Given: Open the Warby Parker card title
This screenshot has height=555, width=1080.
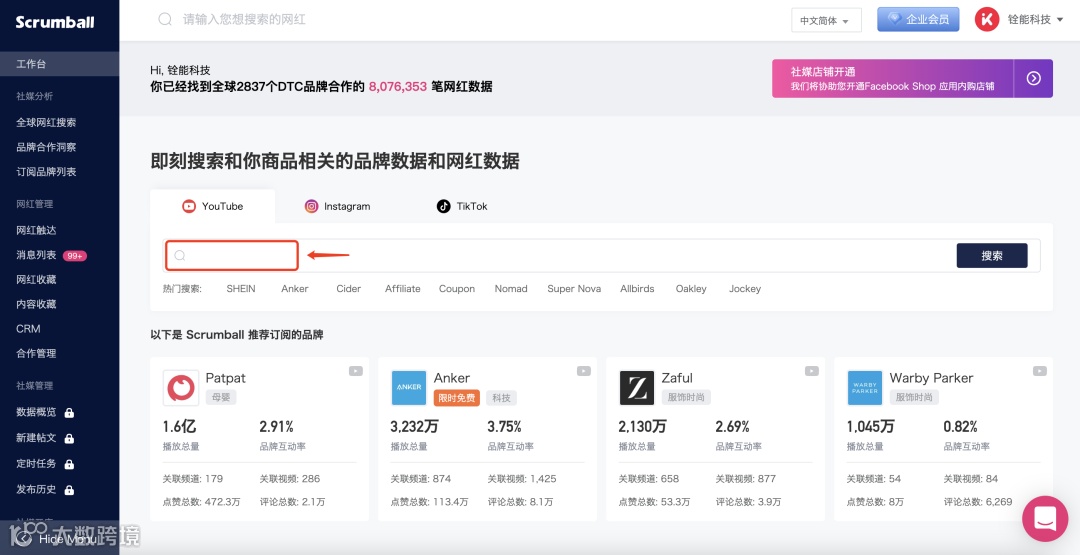Looking at the screenshot, I should pyautogui.click(x=931, y=378).
